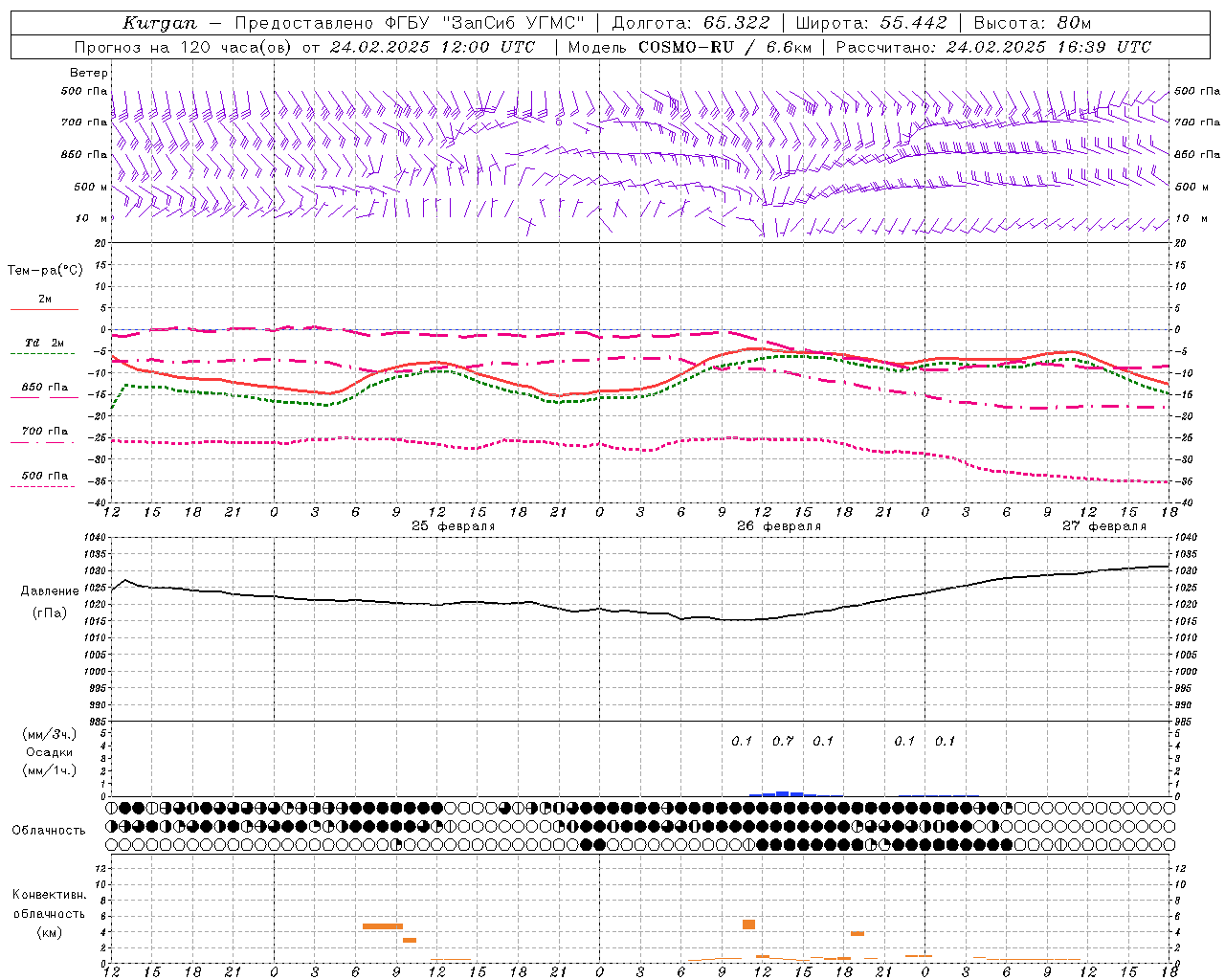Click the Тем-ра(°C) axis label
The height and width of the screenshot is (980, 1225).
(45, 271)
